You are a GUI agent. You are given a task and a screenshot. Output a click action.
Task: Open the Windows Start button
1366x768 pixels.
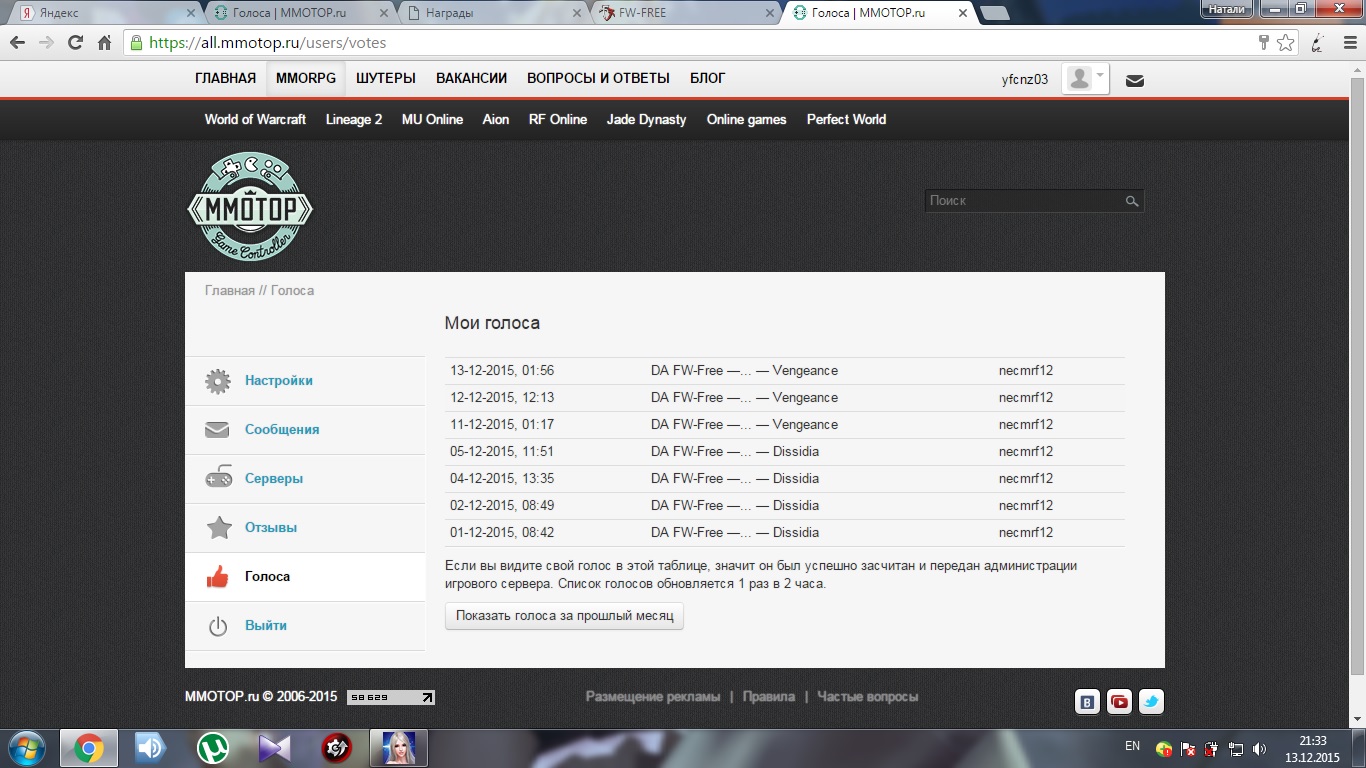(x=26, y=748)
